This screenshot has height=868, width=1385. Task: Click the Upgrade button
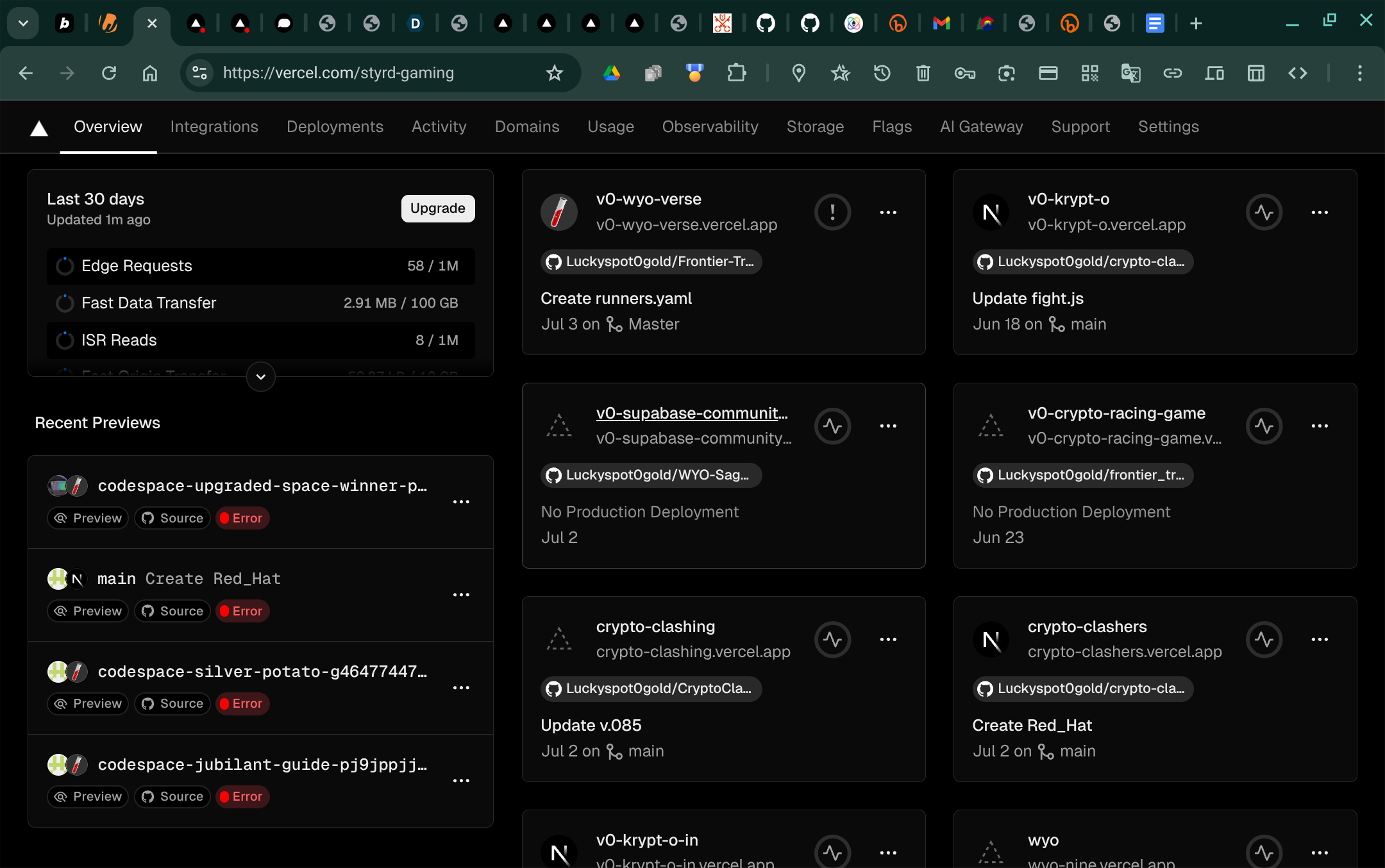click(438, 208)
